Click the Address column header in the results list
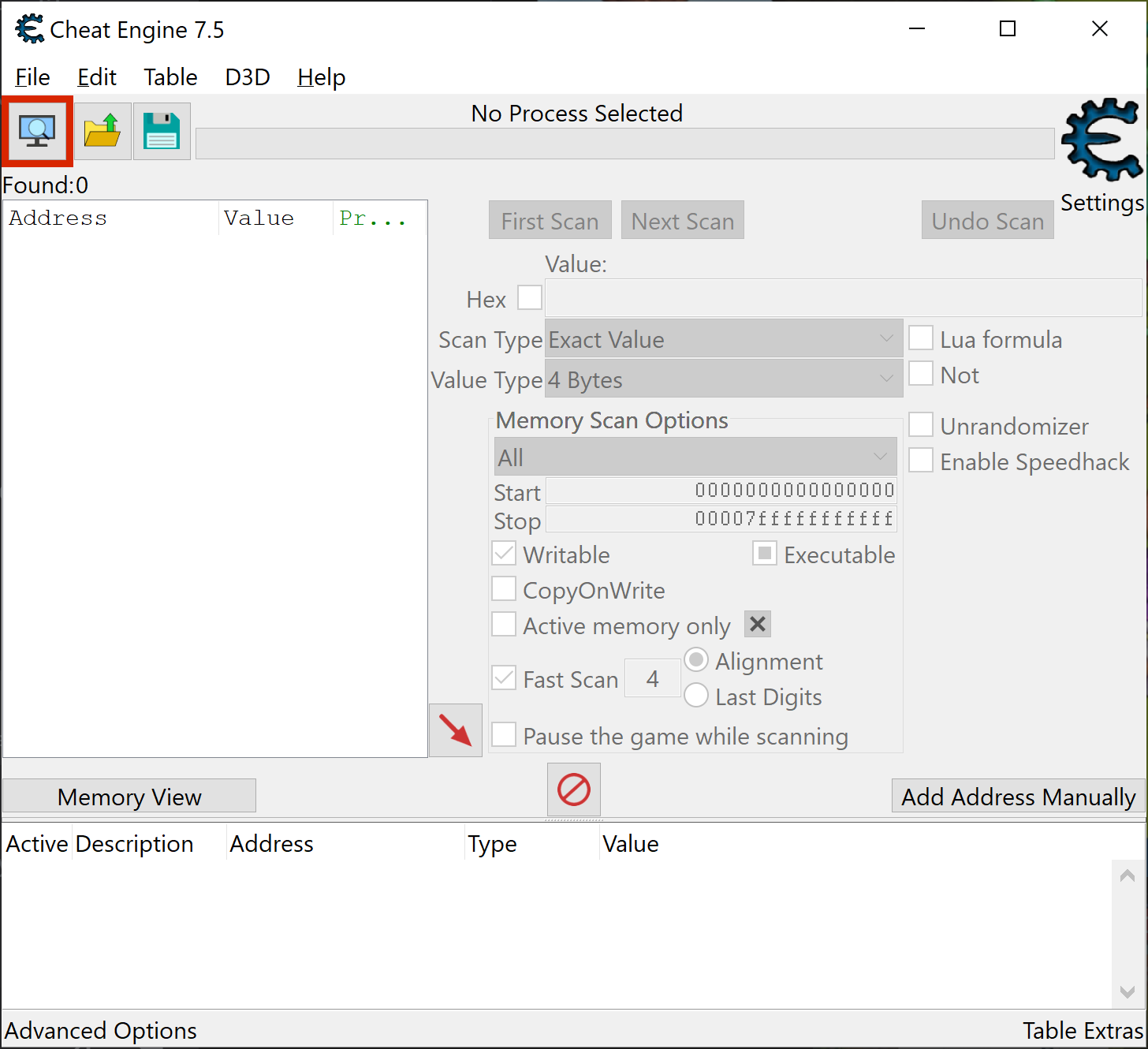The width and height of the screenshot is (1148, 1049). coord(110,218)
